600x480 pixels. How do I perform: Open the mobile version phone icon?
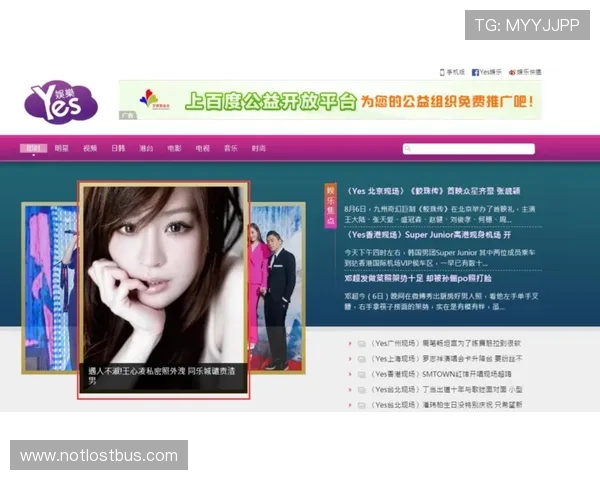click(443, 72)
